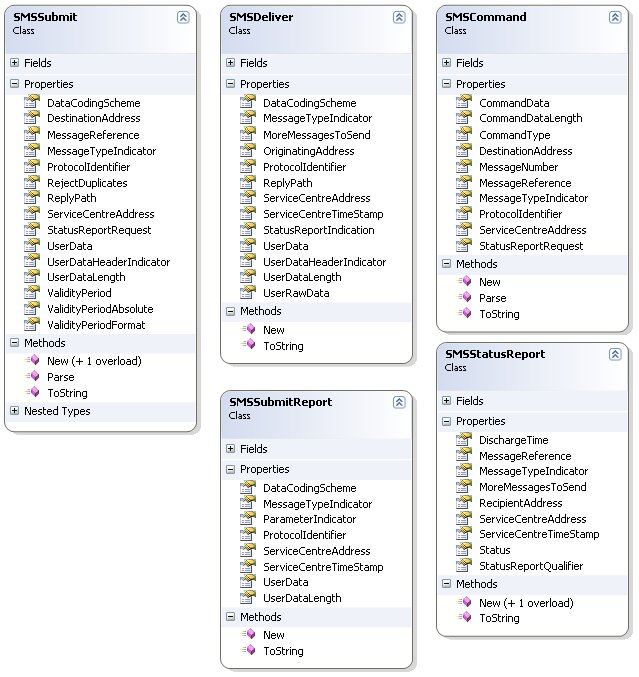Click property icon beside CommandType
This screenshot has height=677, width=639.
pos(464,134)
